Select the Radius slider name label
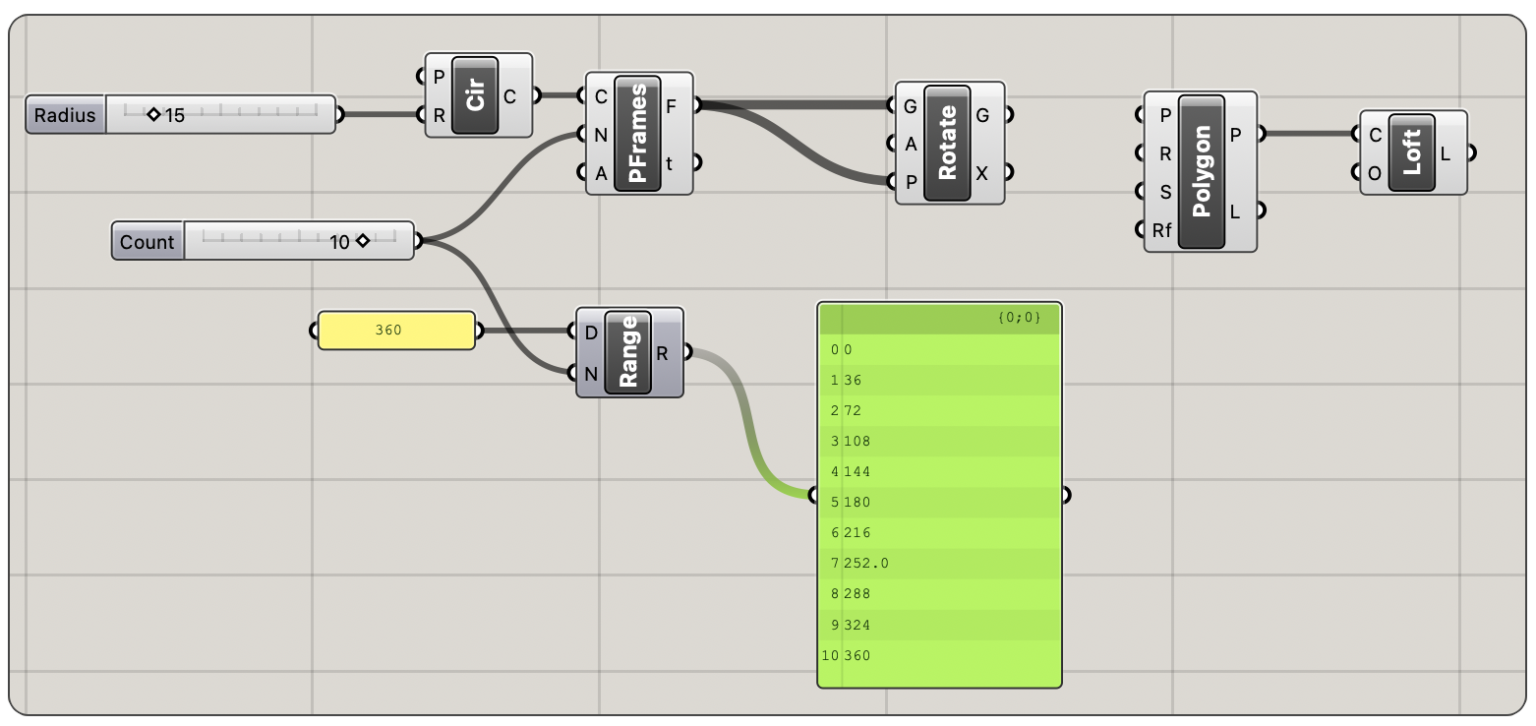This screenshot has width=1536, height=726. tap(65, 115)
